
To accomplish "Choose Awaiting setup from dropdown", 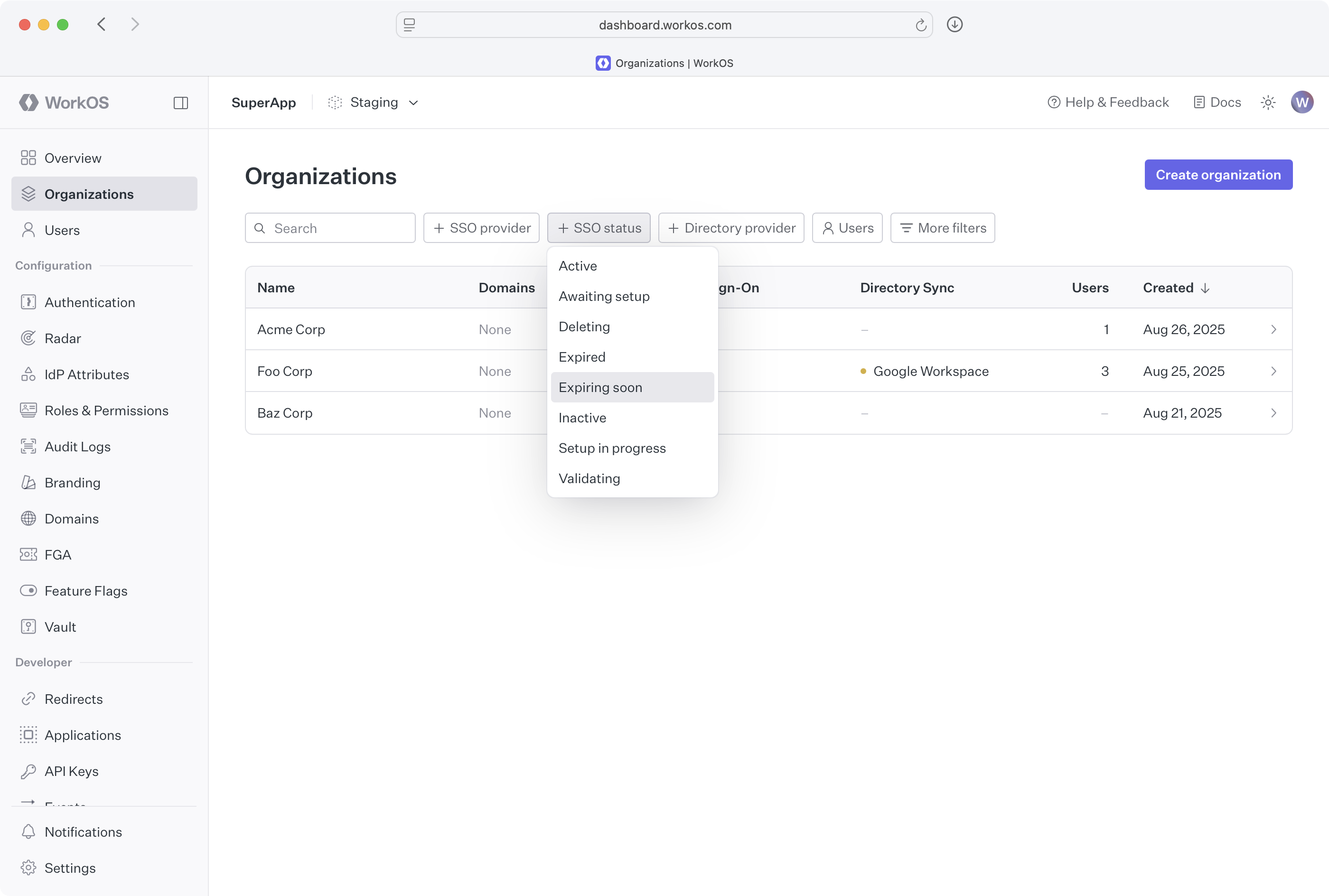I will coord(604,297).
